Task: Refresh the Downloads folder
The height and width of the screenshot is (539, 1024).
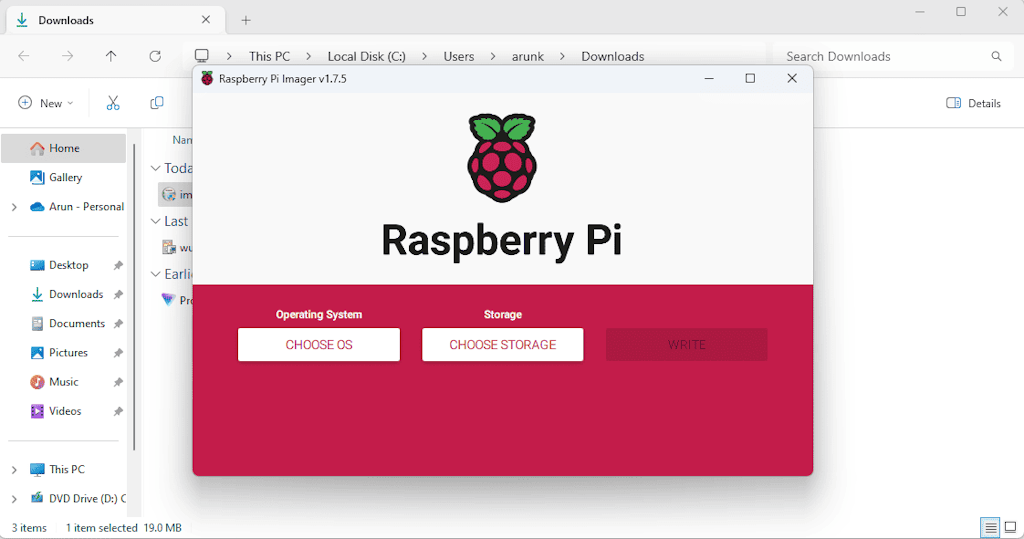Action: pyautogui.click(x=155, y=56)
